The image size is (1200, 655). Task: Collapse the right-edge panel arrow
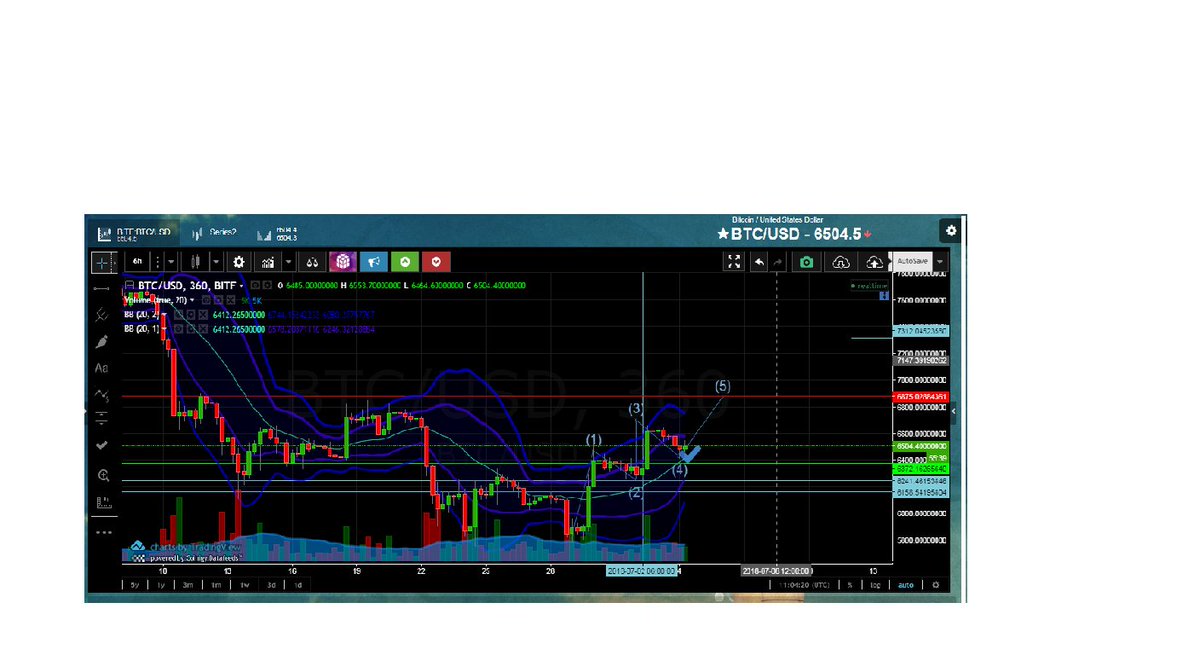[953, 411]
